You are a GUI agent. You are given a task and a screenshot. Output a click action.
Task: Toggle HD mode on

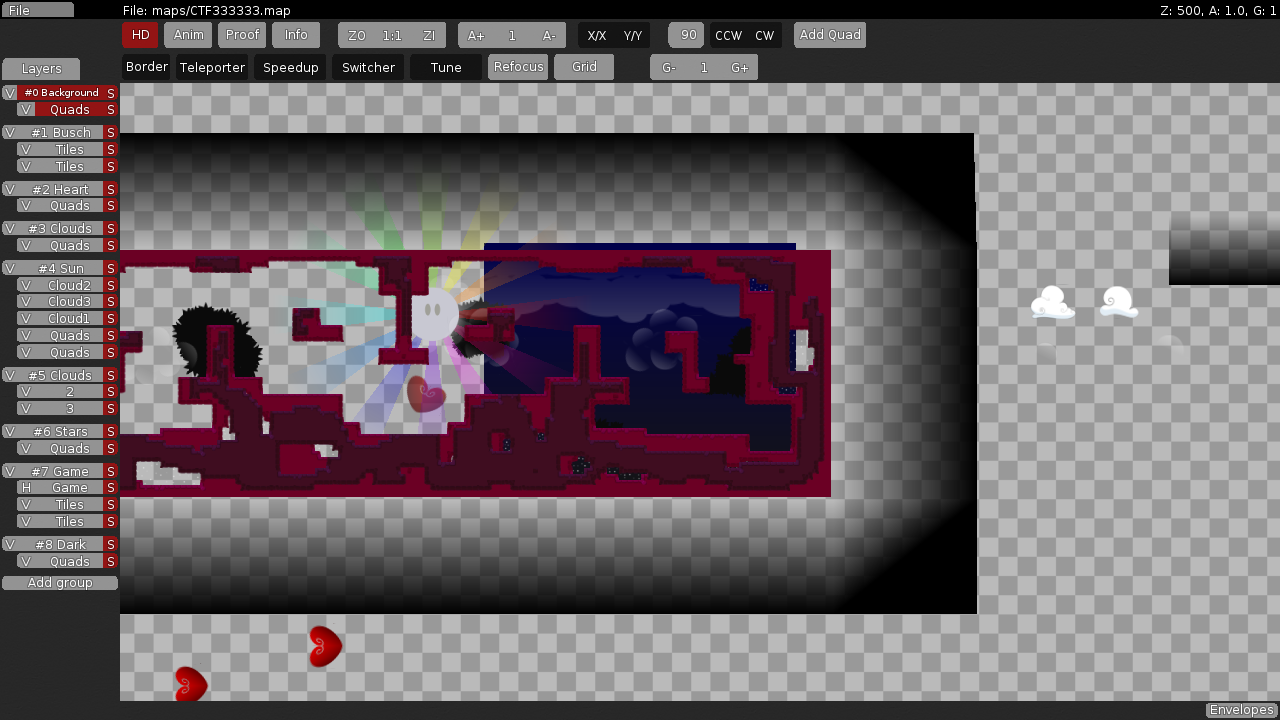pos(140,34)
